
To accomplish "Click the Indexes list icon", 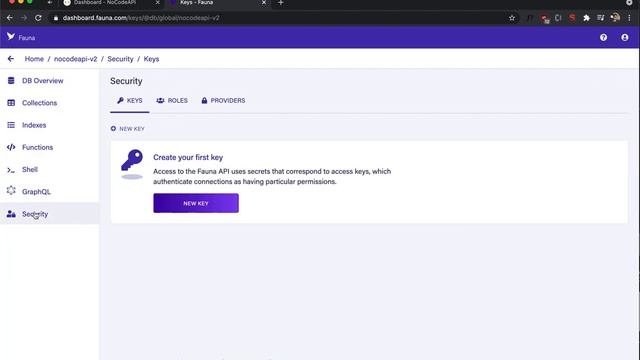I will pos(11,125).
